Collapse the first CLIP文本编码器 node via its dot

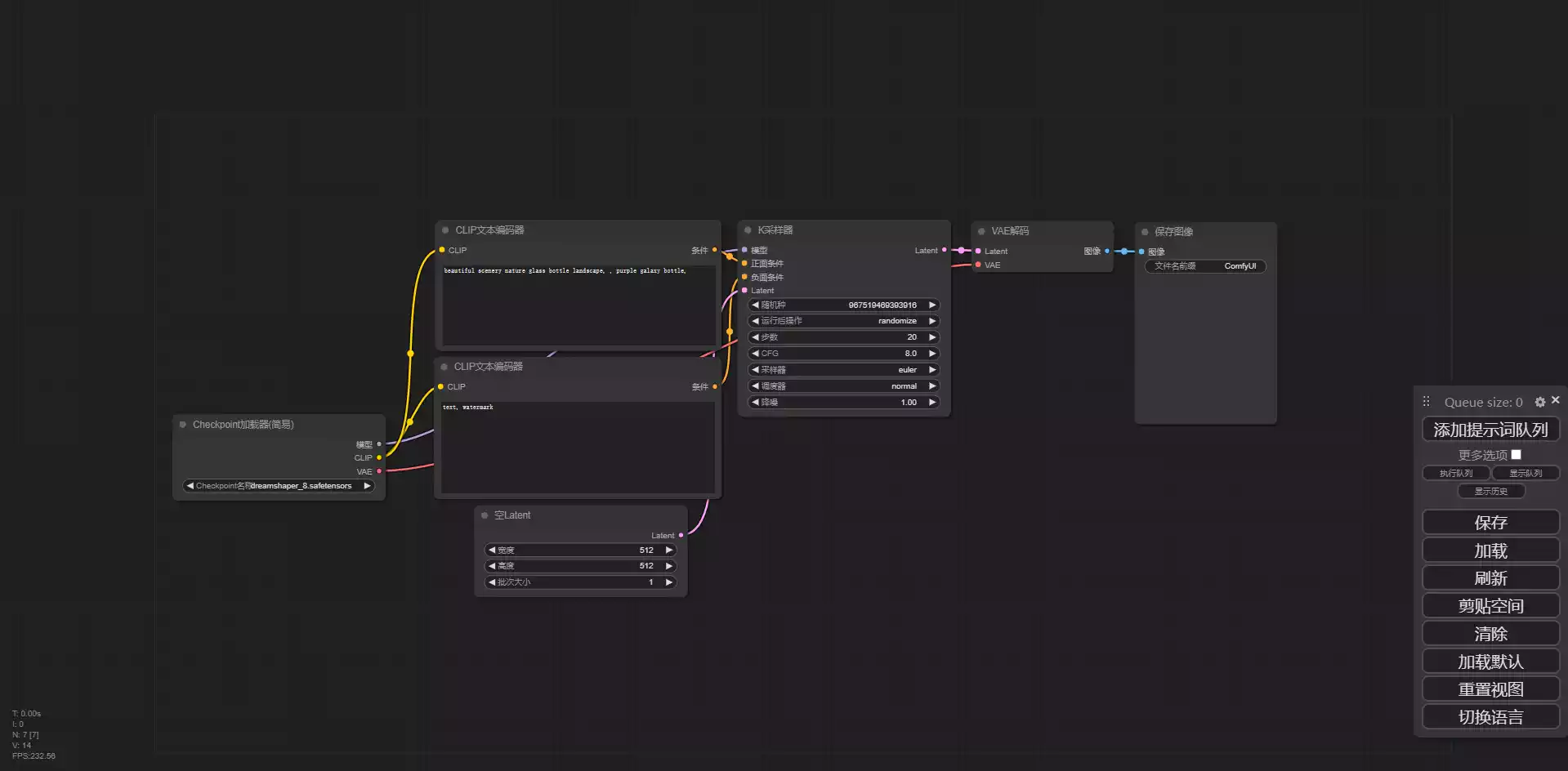click(x=444, y=230)
